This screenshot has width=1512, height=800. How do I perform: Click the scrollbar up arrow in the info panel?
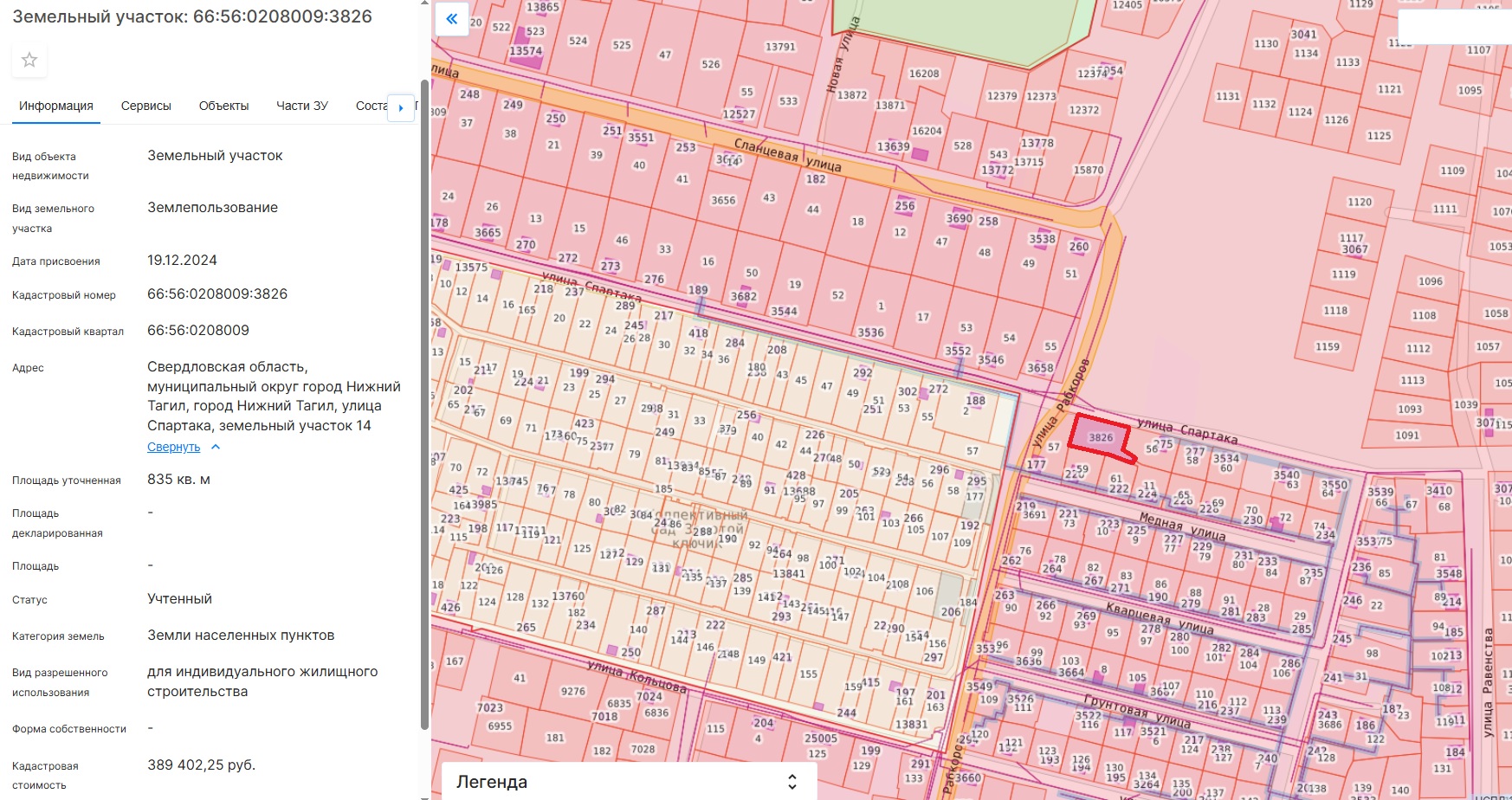[424, 3]
